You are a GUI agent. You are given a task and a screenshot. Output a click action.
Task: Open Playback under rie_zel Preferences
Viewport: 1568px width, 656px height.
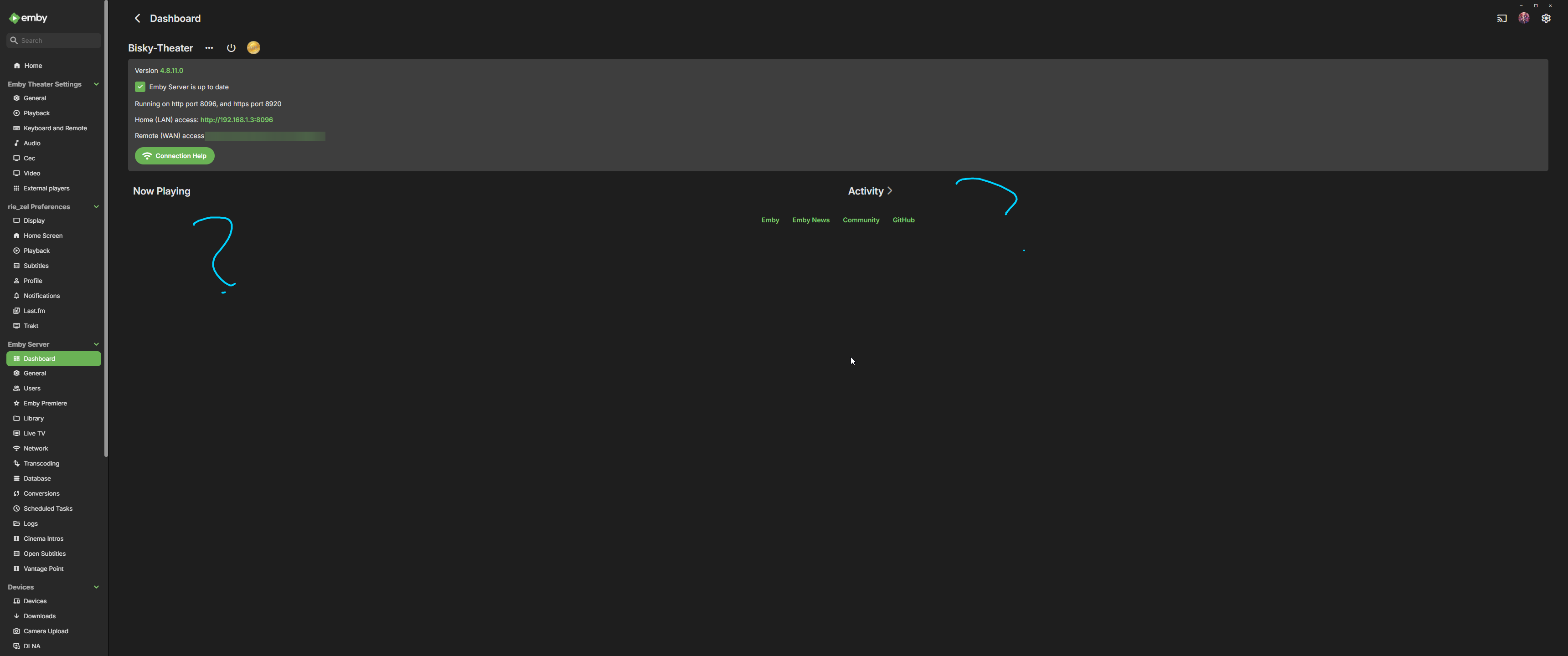[x=54, y=251]
